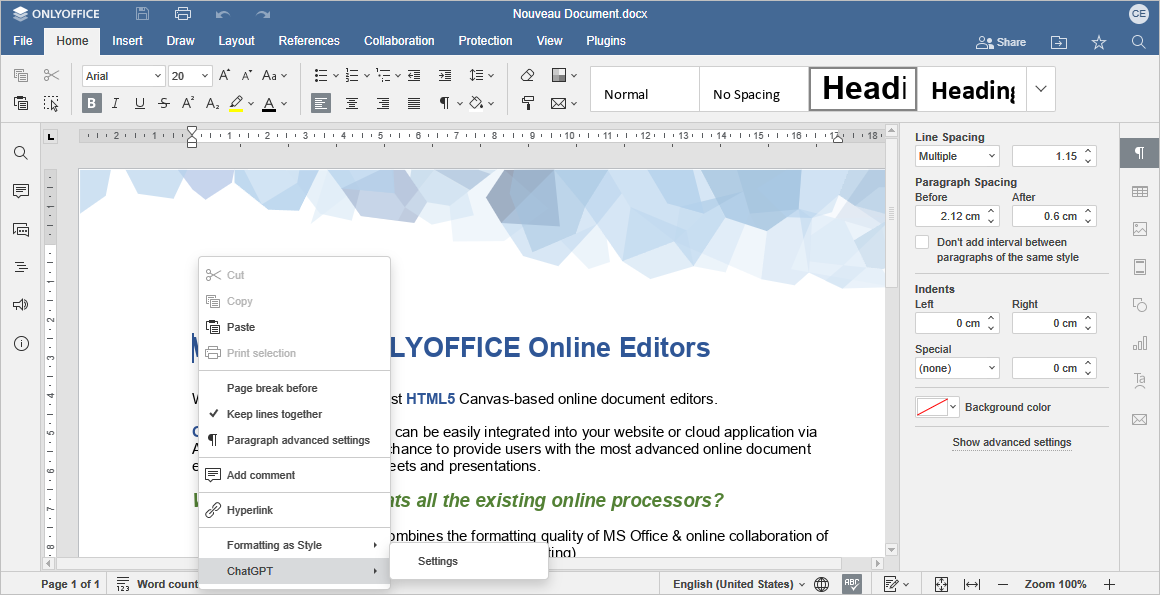Image resolution: width=1160 pixels, height=595 pixels.
Task: Toggle Bold formatting button
Action: coord(92,103)
